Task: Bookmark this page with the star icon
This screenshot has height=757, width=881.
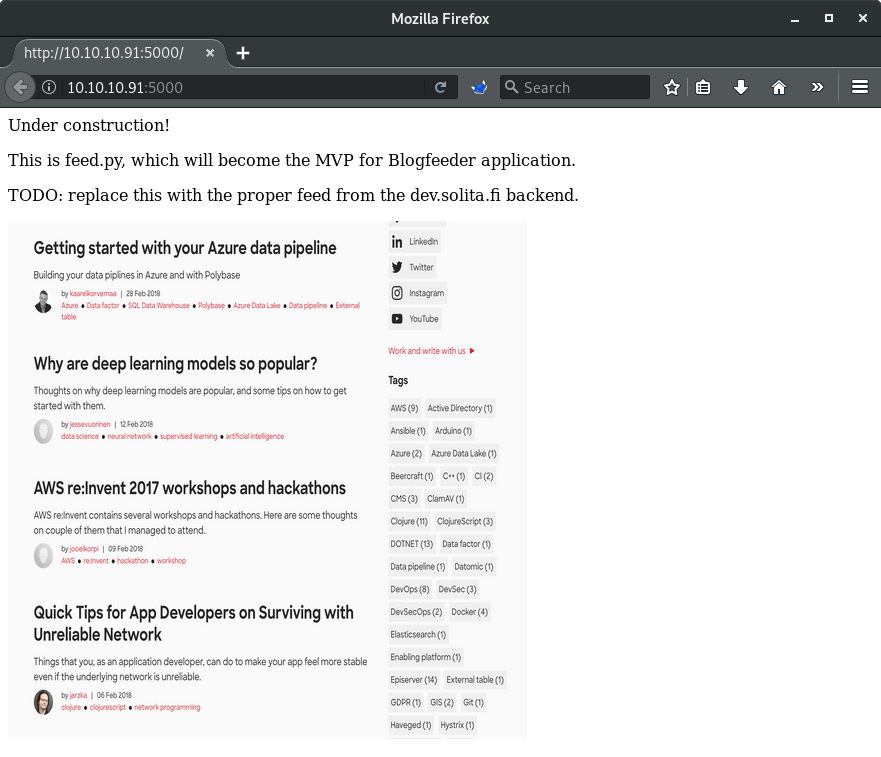Action: pyautogui.click(x=671, y=87)
